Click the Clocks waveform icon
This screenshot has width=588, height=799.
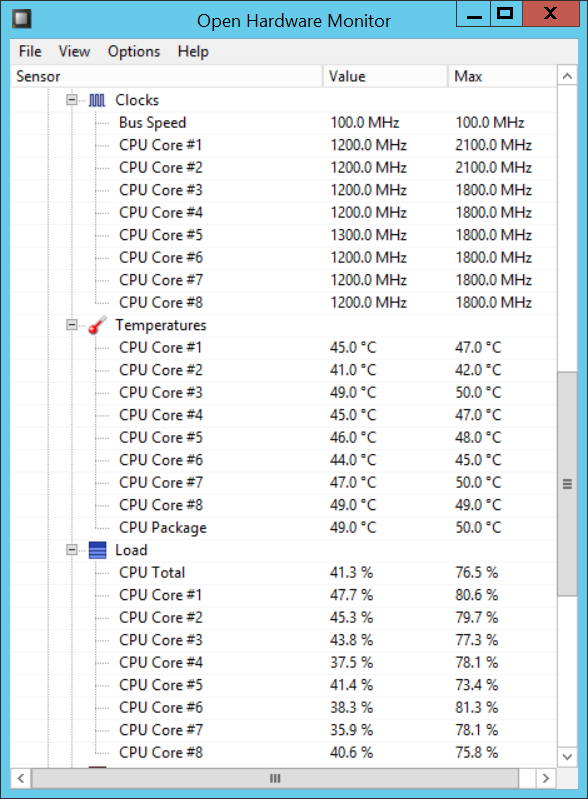click(97, 100)
